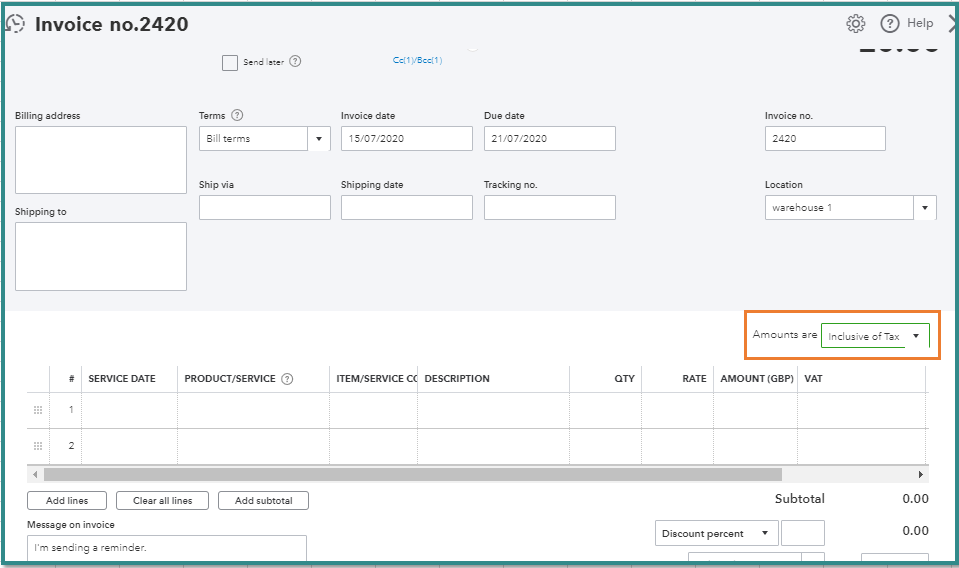959x568 pixels.
Task: Click the Invoice date field
Action: click(406, 139)
